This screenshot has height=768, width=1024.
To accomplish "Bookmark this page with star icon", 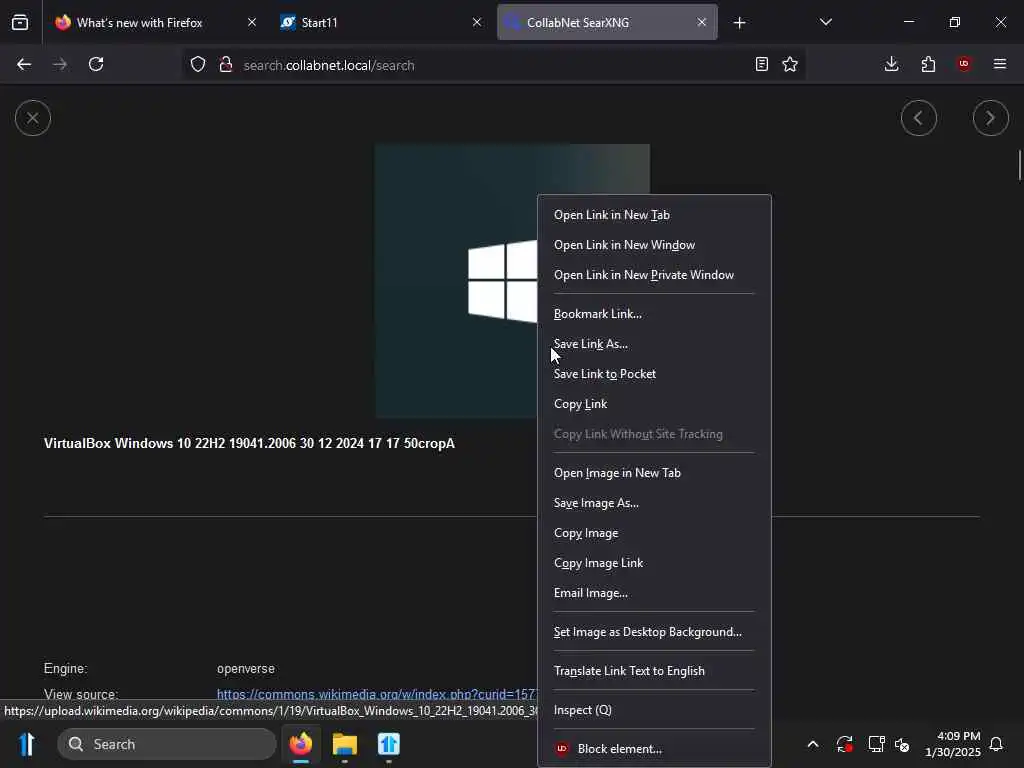I will click(790, 64).
